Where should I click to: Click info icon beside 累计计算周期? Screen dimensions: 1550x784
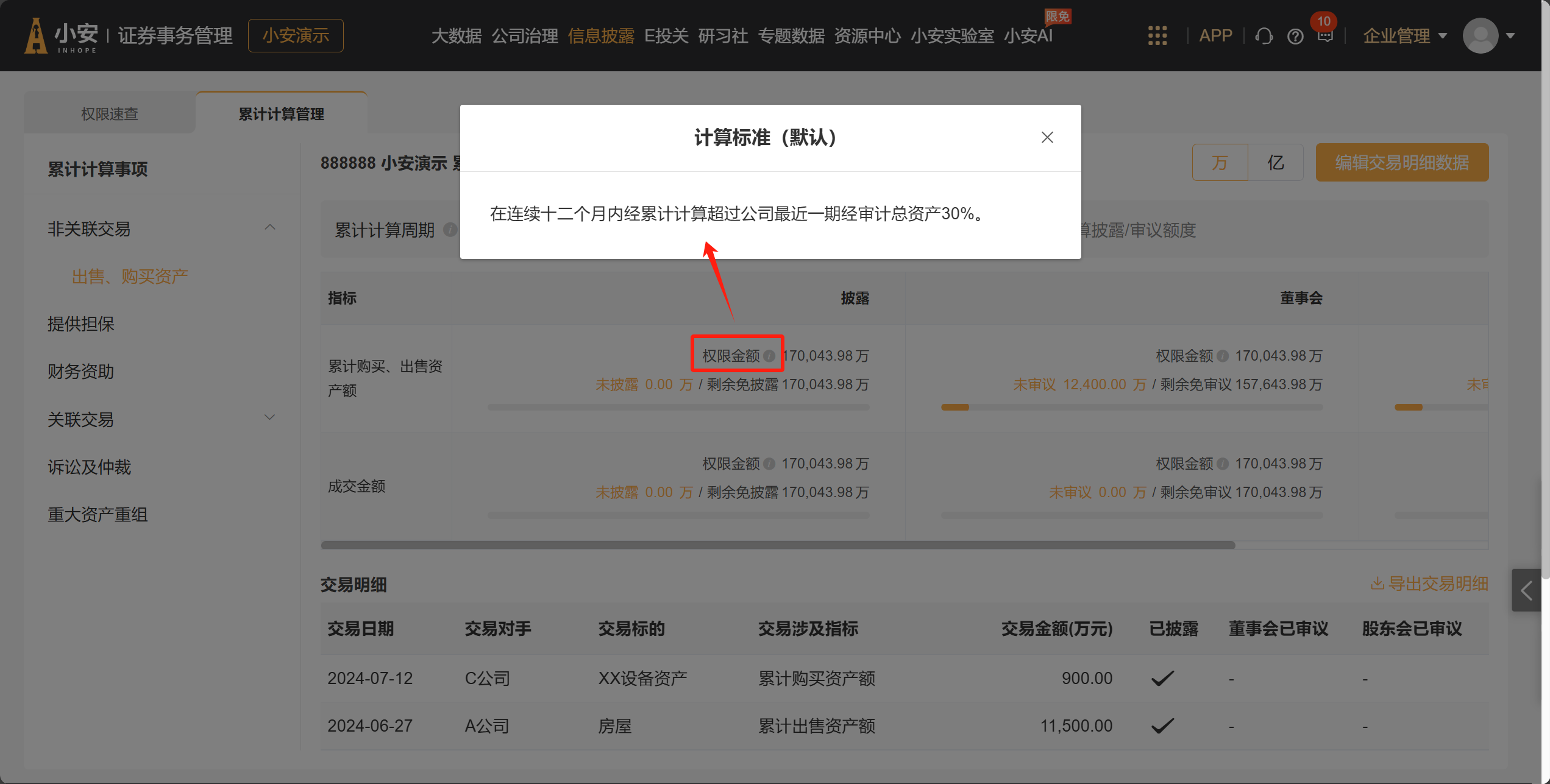coord(450,230)
